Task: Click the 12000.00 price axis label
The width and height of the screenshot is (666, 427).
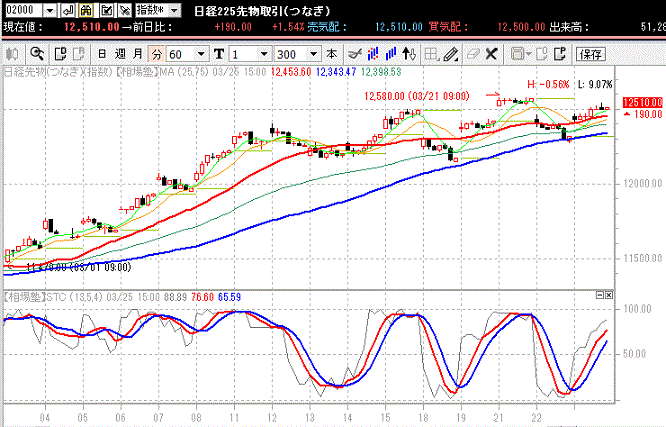Action: pos(643,183)
